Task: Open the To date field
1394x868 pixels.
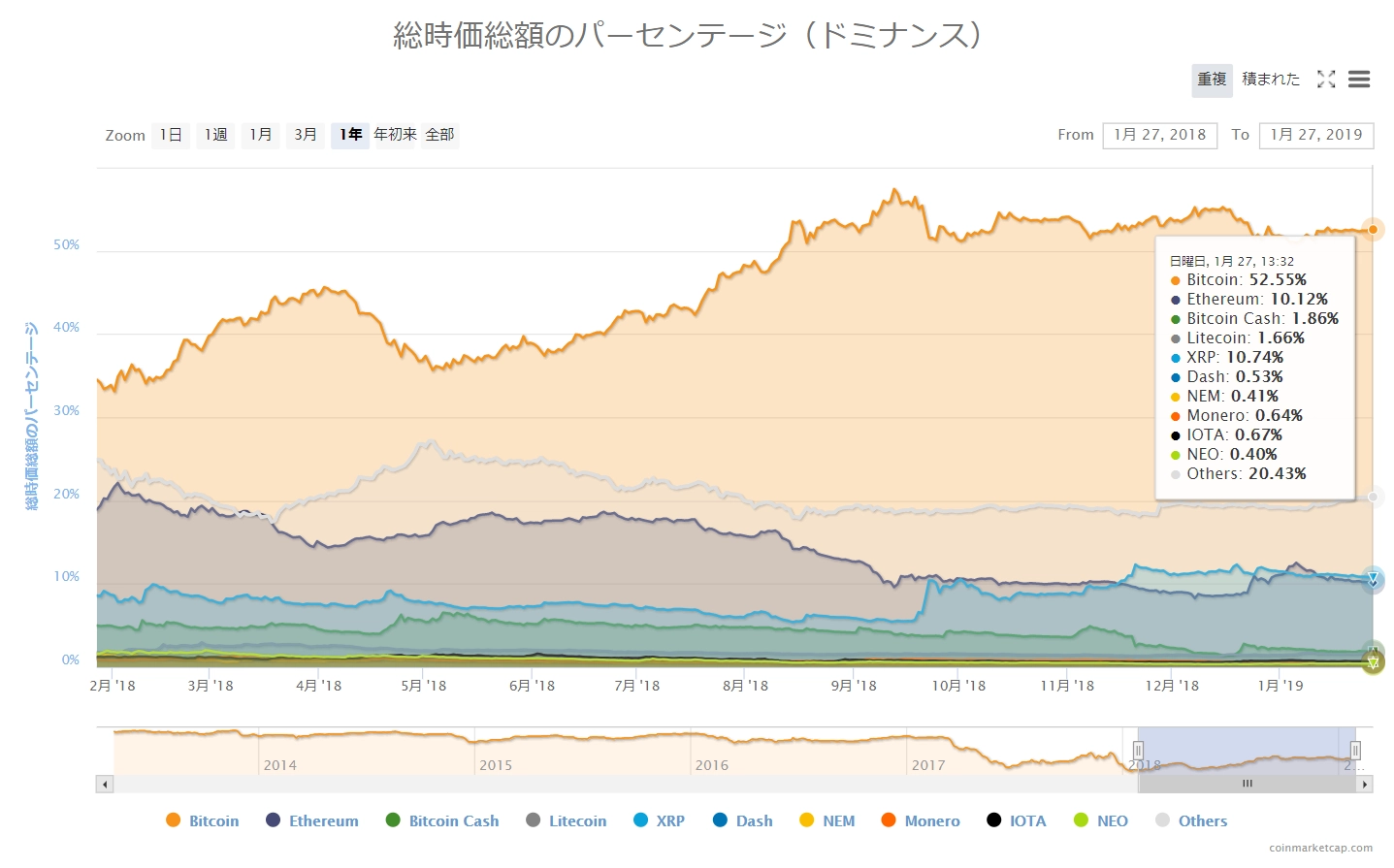Action: [x=1315, y=135]
